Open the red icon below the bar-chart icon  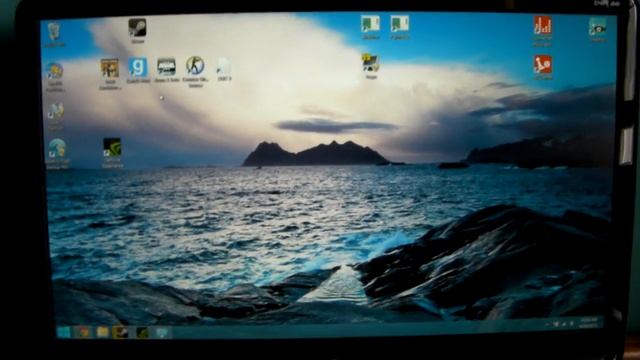click(x=543, y=64)
